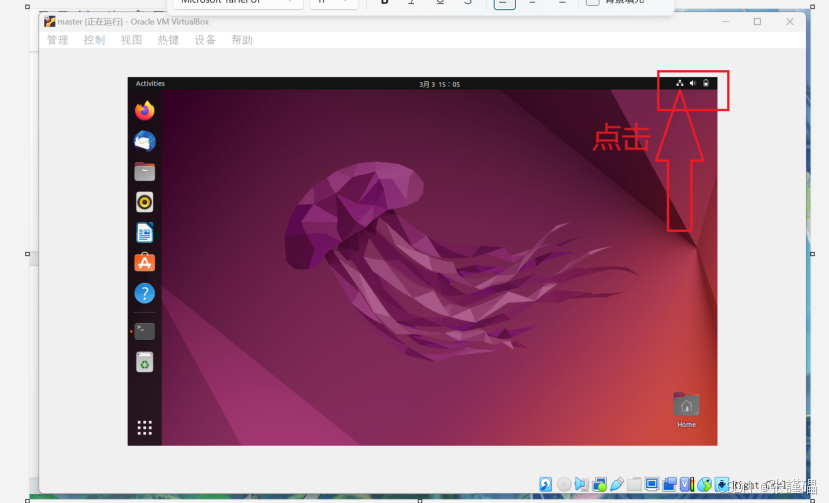Open the 帮助 menu in VirtualBox
Viewport: 829px width, 503px height.
(x=242, y=40)
